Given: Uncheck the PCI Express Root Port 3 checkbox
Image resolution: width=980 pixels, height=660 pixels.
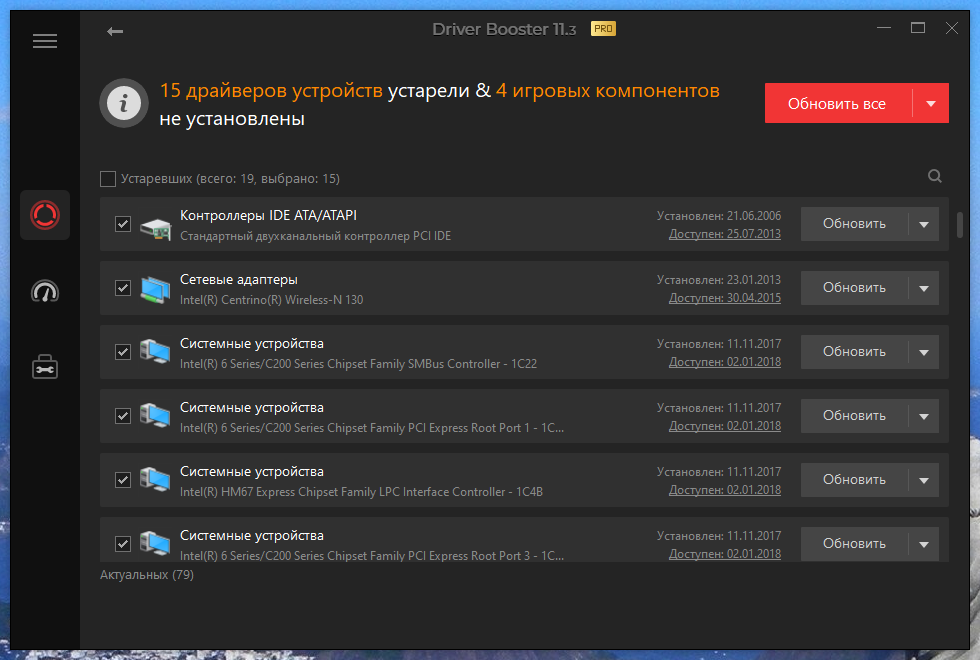Looking at the screenshot, I should point(122,544).
